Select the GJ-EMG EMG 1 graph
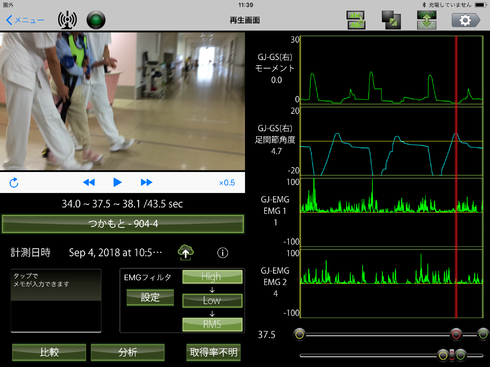 point(392,212)
